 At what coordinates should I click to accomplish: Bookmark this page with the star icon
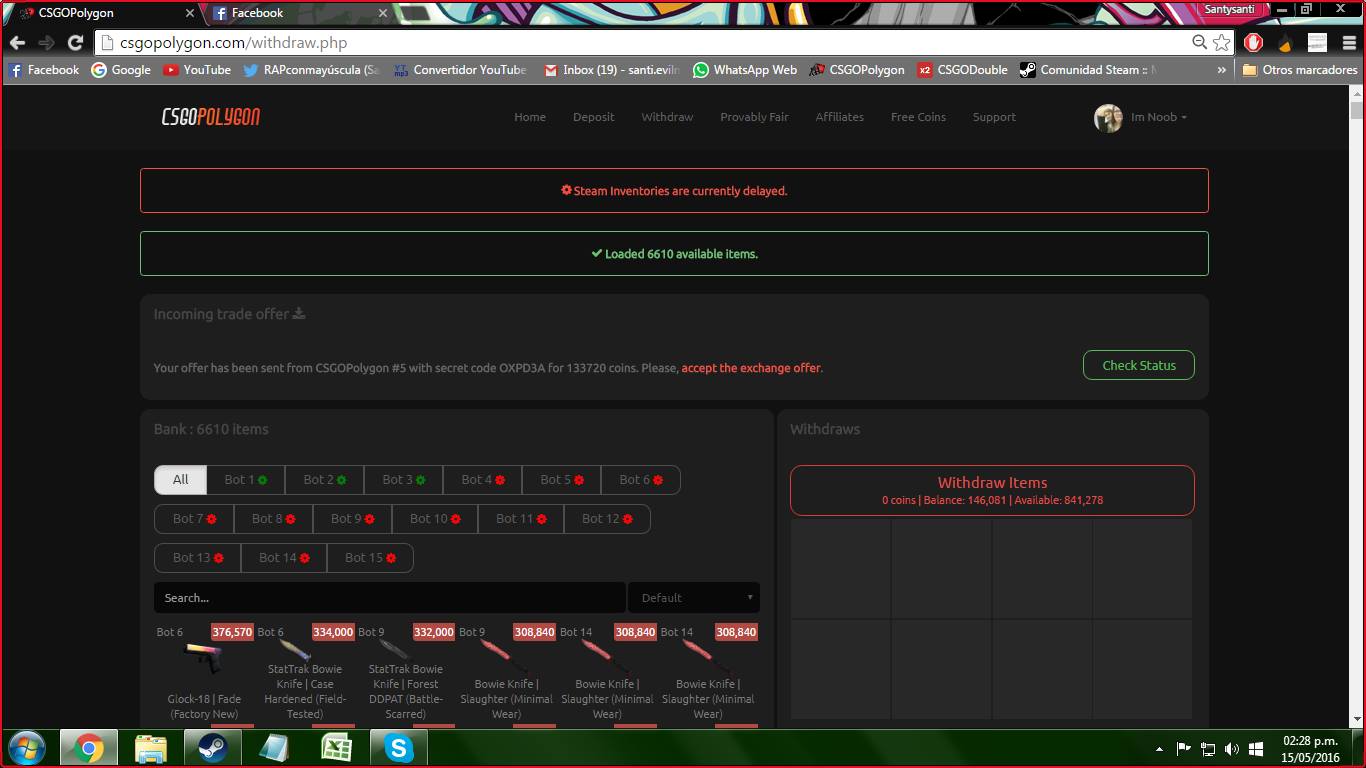tap(1221, 43)
